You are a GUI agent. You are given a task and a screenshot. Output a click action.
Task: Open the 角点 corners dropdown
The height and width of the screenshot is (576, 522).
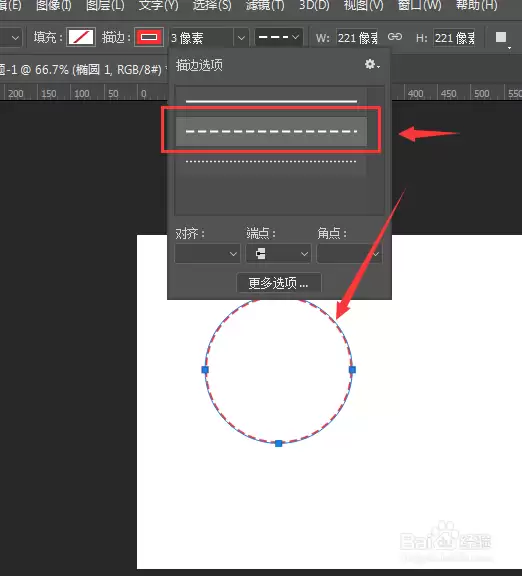click(x=349, y=253)
